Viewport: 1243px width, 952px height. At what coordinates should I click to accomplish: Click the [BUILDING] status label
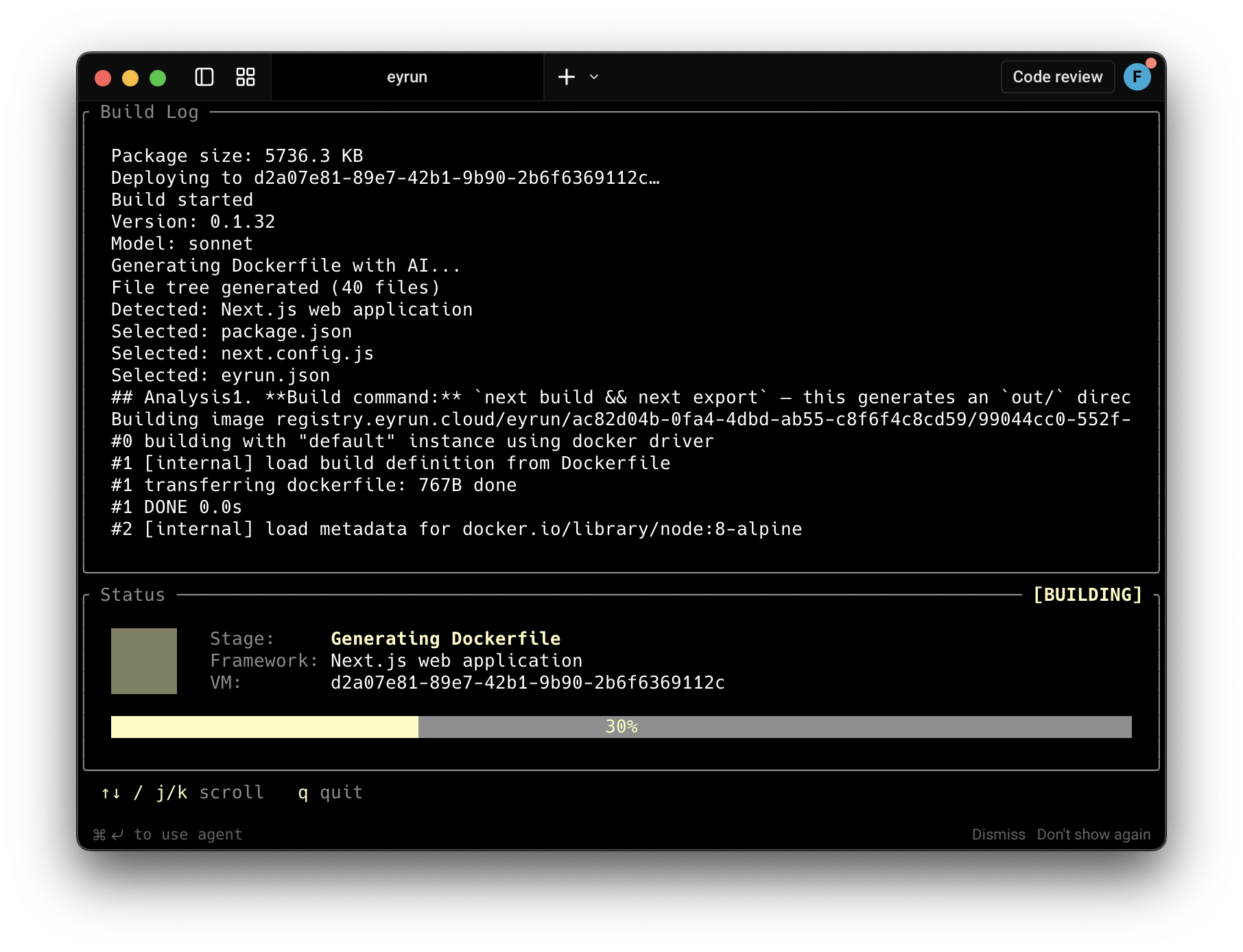[1086, 594]
